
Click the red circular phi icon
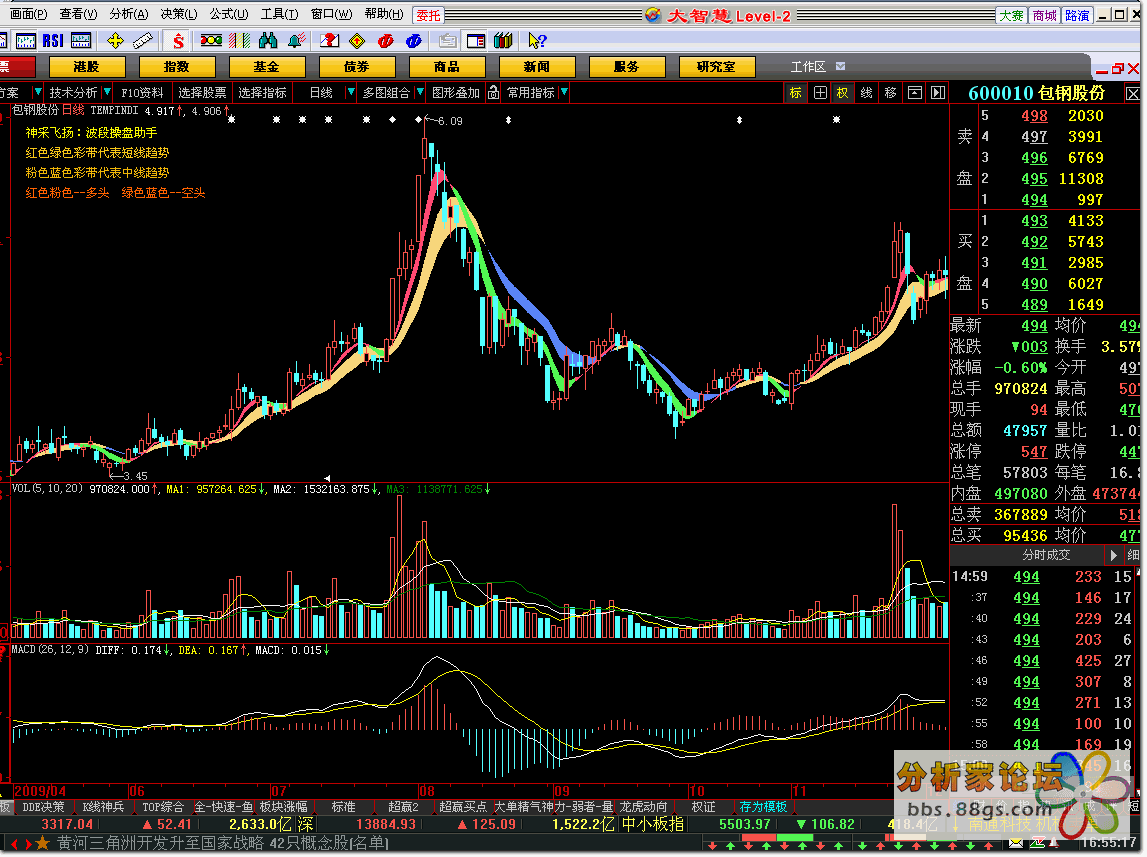(x=386, y=41)
